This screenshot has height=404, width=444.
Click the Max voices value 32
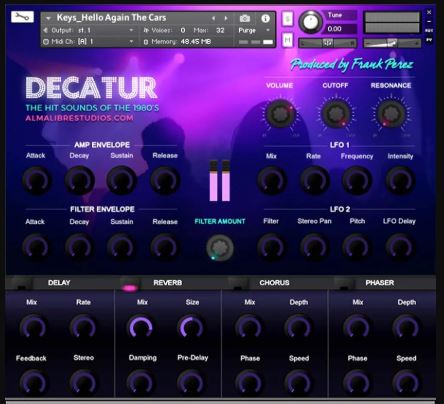coord(220,30)
